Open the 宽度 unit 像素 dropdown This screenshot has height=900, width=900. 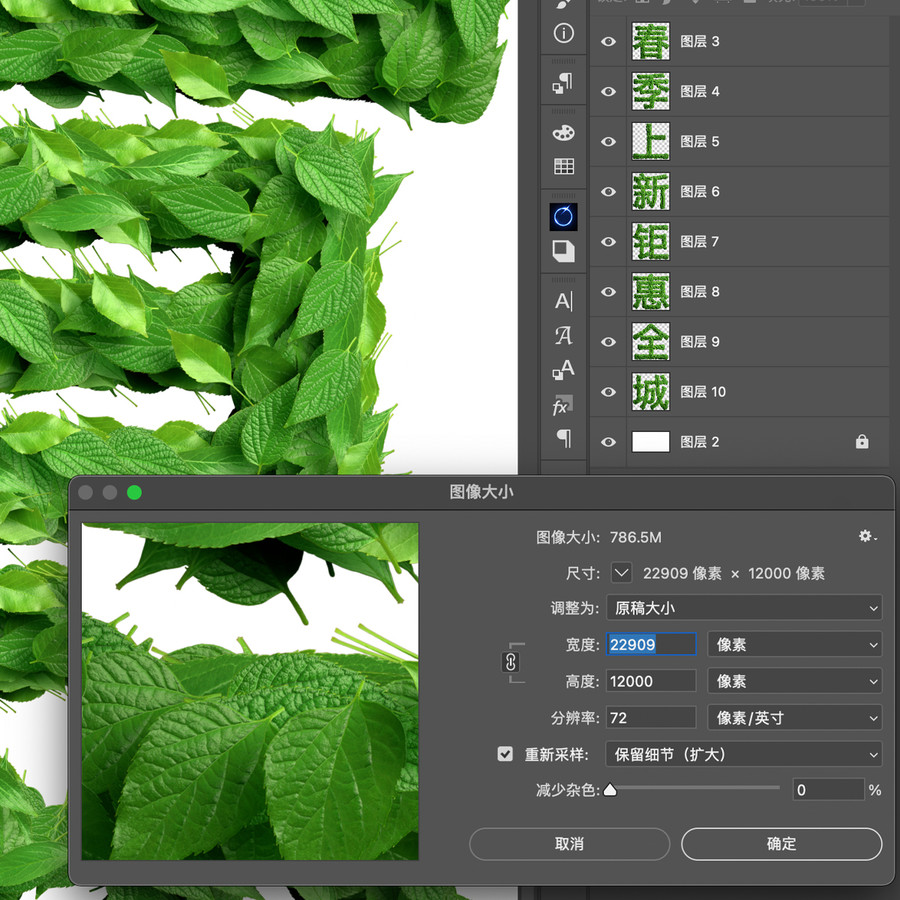click(795, 645)
